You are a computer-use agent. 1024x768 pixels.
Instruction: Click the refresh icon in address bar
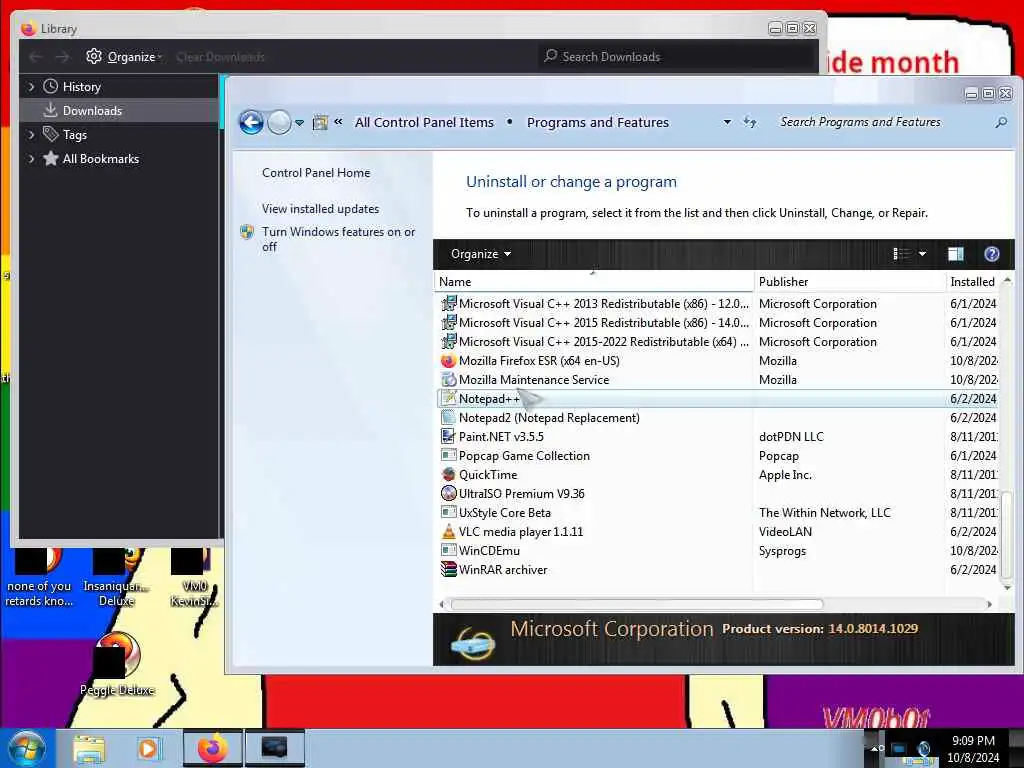[x=750, y=122]
